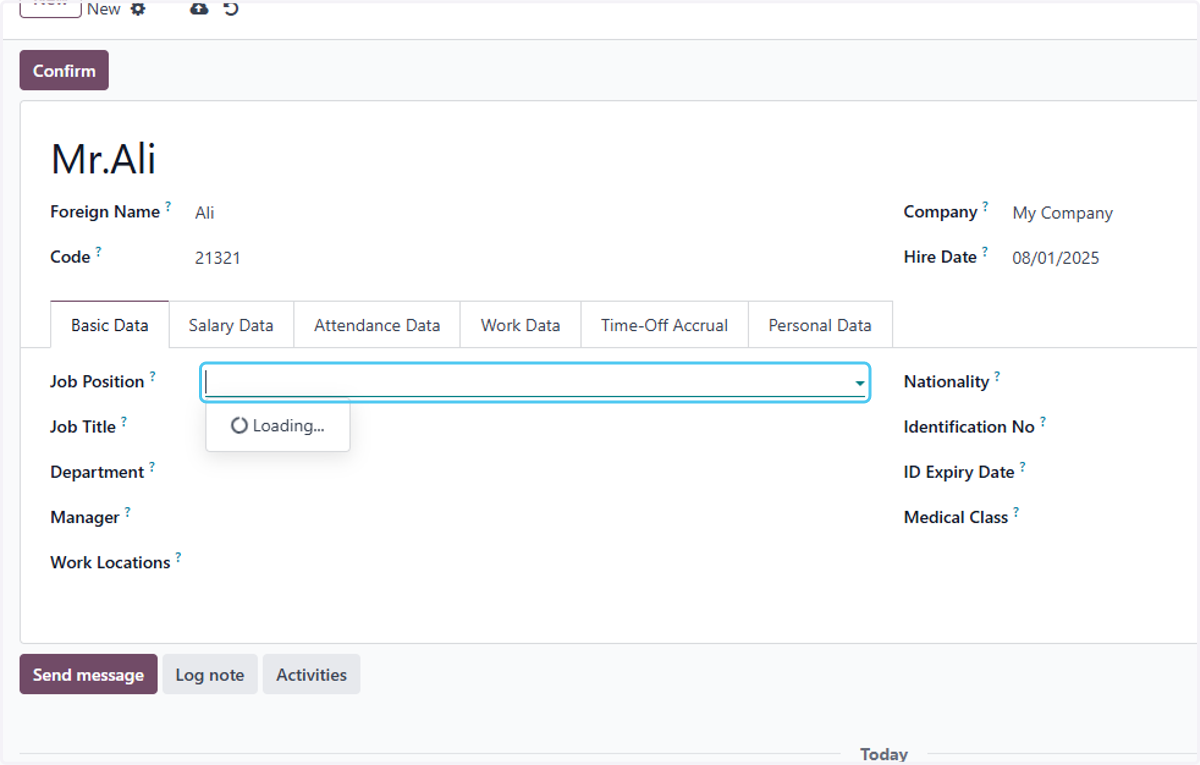This screenshot has width=1200, height=765.
Task: Click the Today separator in chatter
Action: pyautogui.click(x=884, y=754)
